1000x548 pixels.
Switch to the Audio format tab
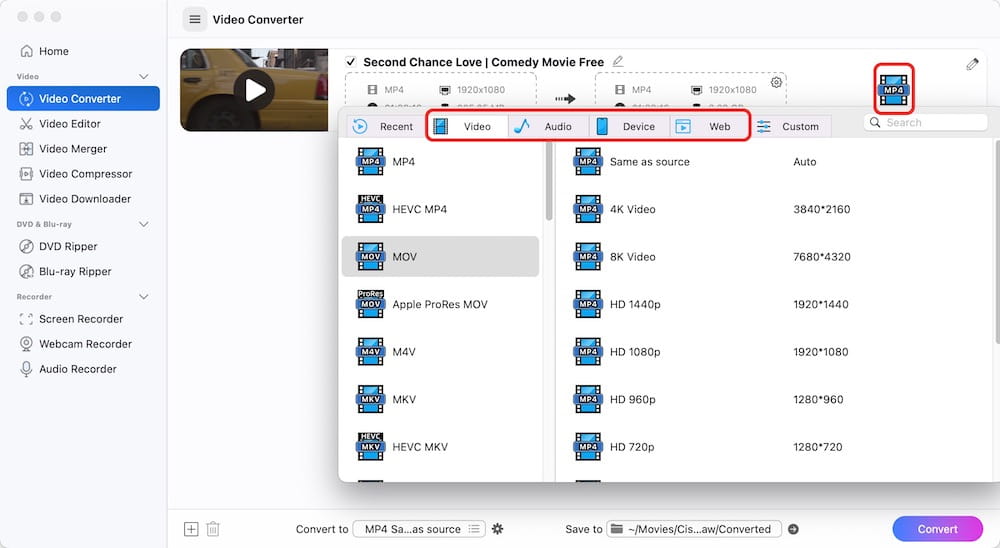(548, 126)
